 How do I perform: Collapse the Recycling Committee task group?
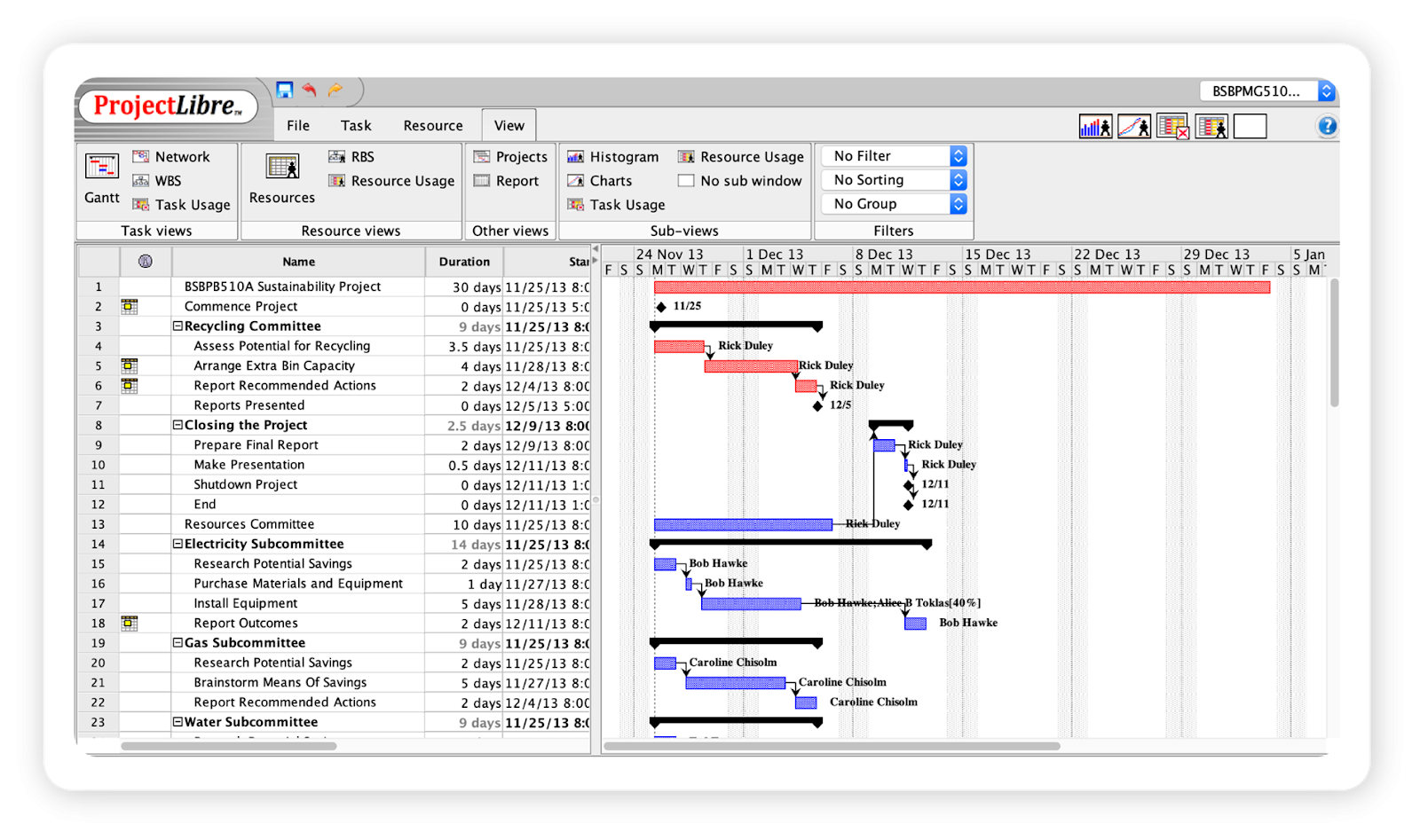coord(177,326)
